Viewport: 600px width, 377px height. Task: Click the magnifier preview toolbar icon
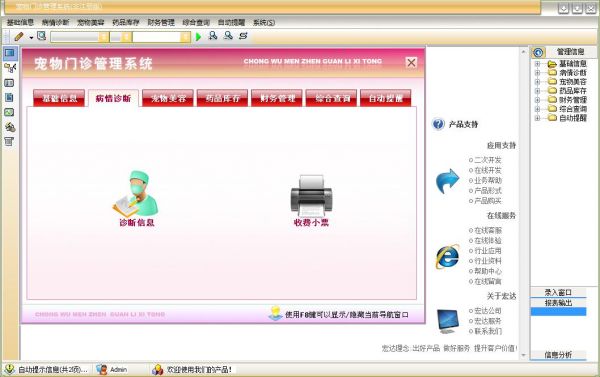coord(41,36)
